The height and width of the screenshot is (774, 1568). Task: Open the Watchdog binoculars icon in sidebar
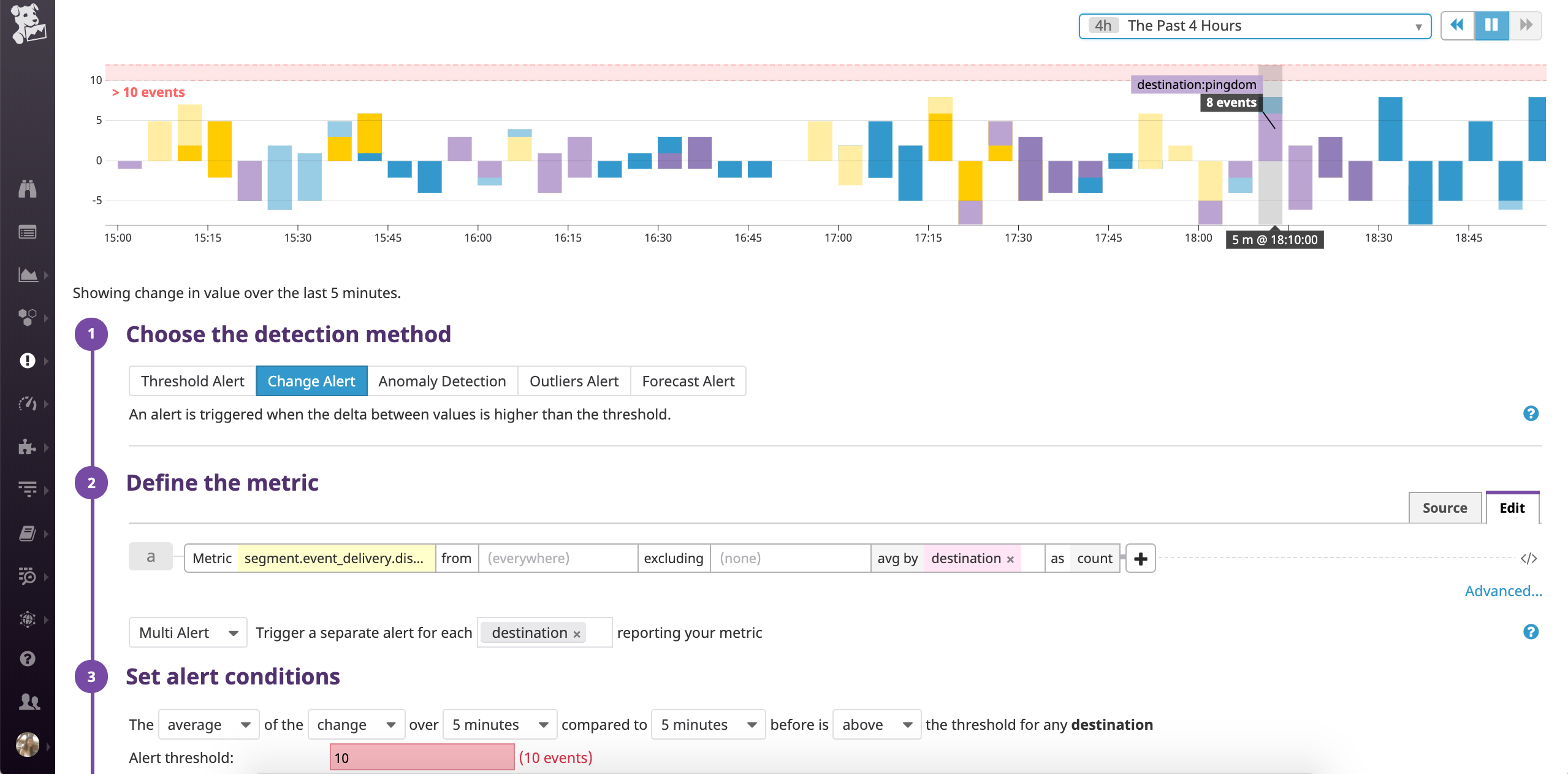[28, 190]
